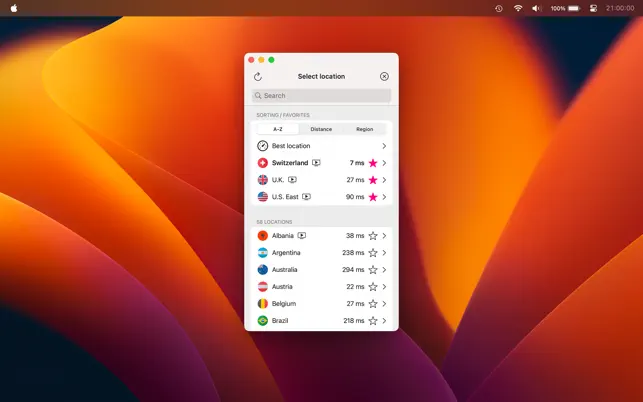Image resolution: width=643 pixels, height=402 pixels.
Task: Click the Argentina flag icon
Action: [x=262, y=253]
